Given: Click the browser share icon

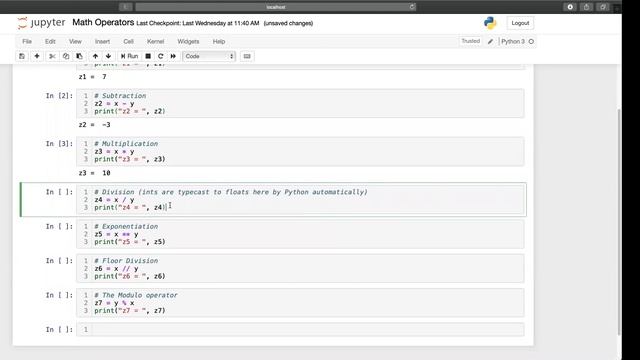Looking at the screenshot, I should click(x=587, y=7).
